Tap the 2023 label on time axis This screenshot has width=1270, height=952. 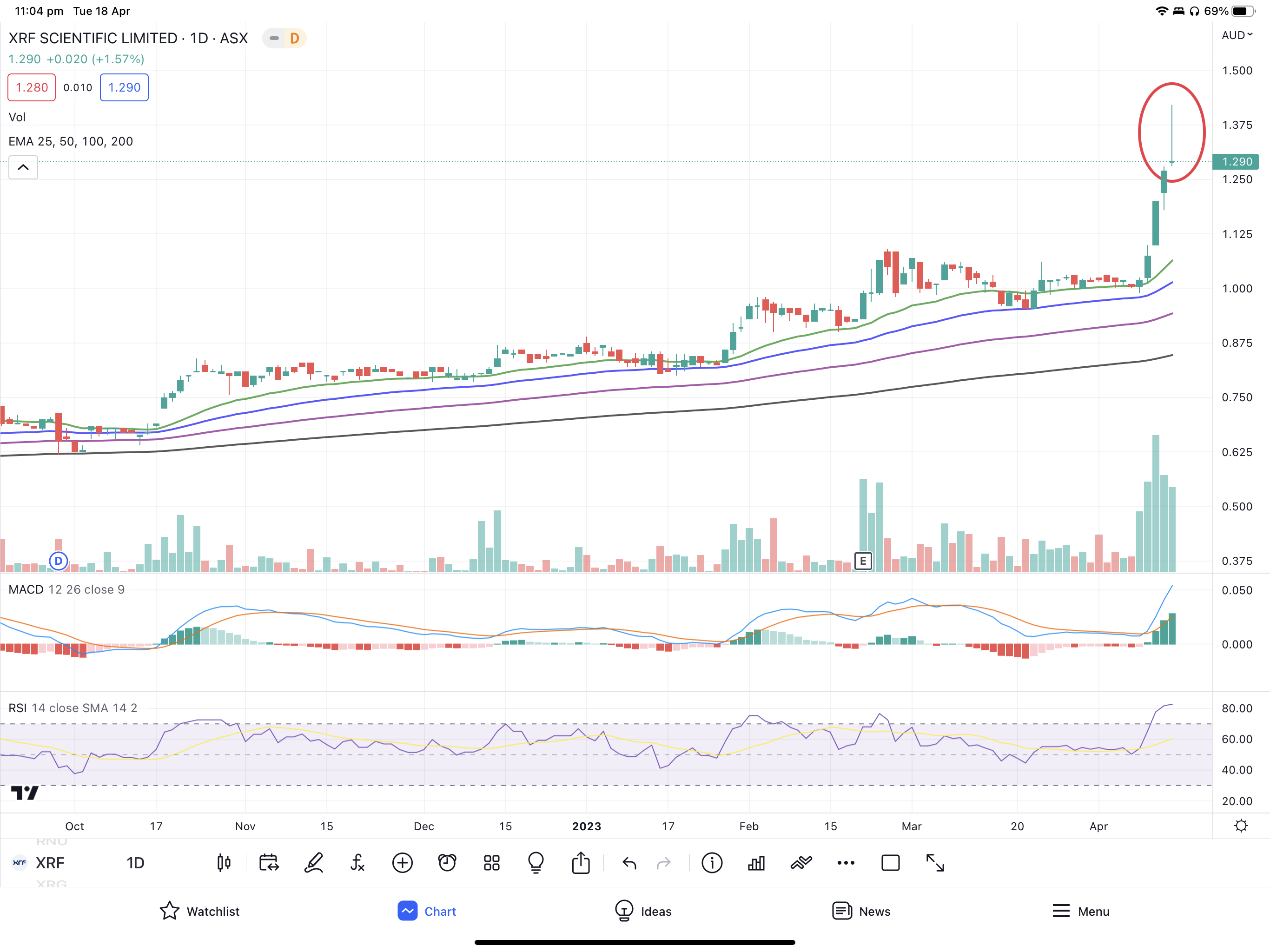587,826
